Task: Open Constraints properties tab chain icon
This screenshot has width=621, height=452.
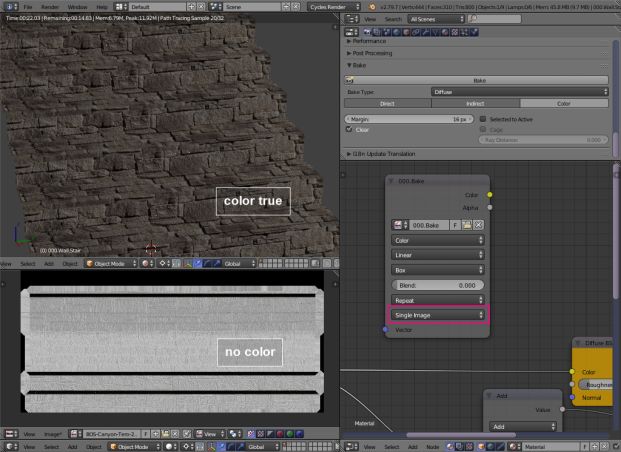Action: click(416, 32)
